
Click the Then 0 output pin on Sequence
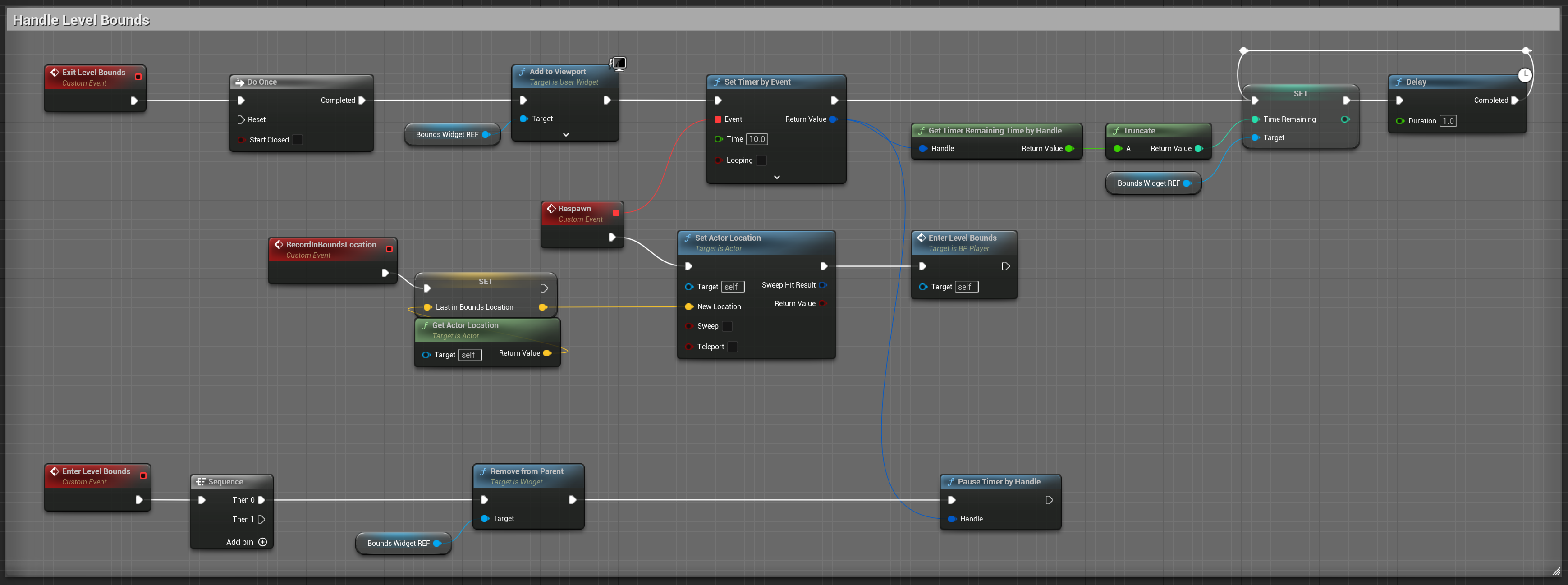(262, 500)
